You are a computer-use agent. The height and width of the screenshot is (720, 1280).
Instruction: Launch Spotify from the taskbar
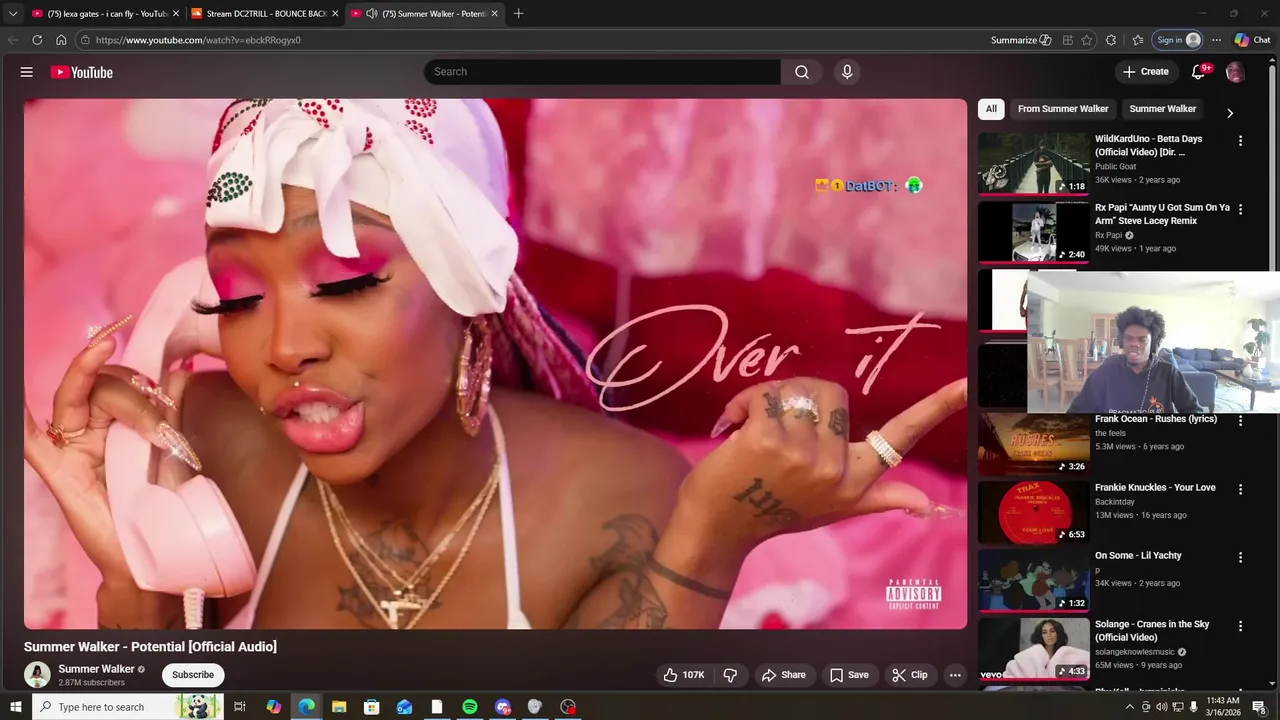click(x=470, y=707)
